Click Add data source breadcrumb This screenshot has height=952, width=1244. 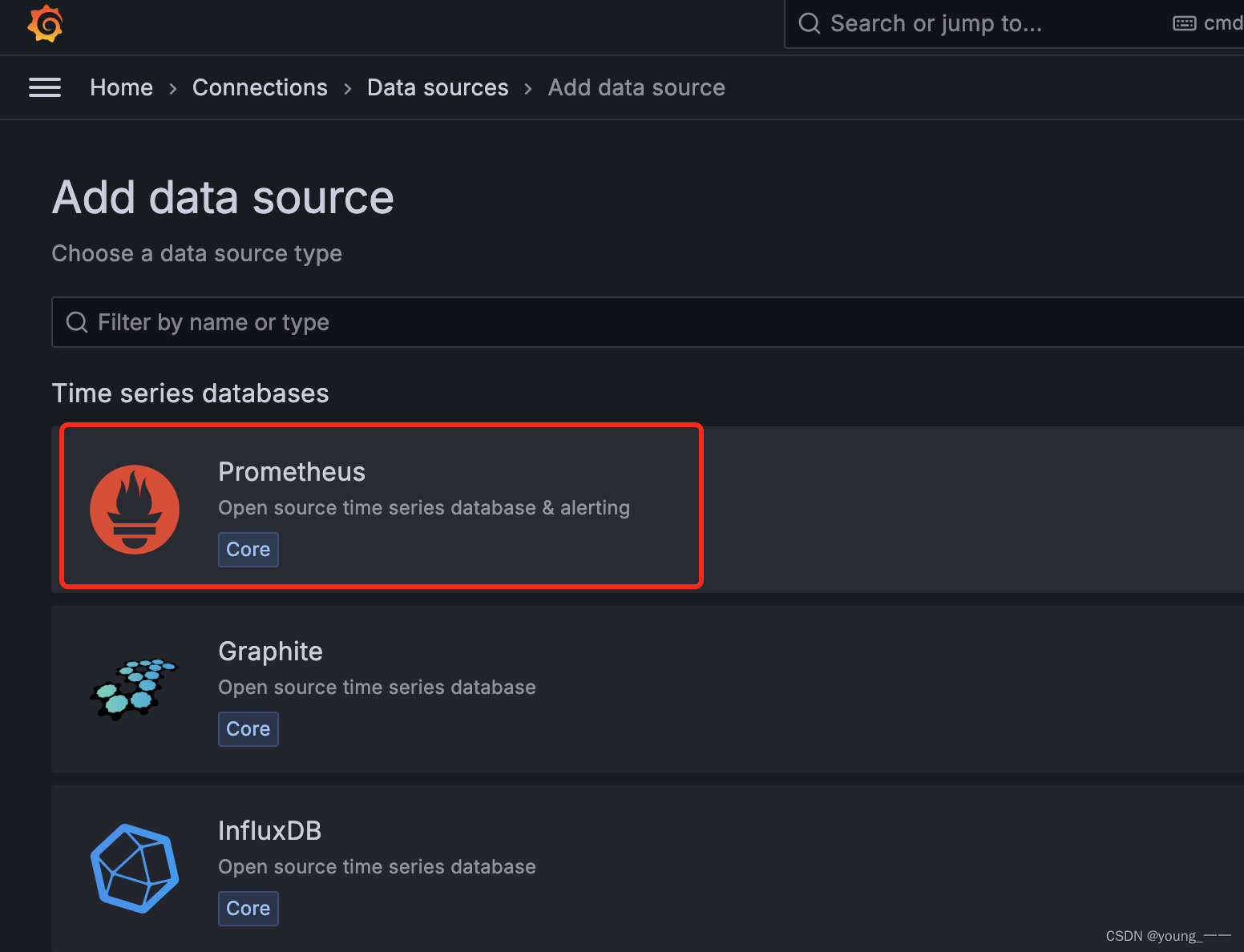coord(636,87)
